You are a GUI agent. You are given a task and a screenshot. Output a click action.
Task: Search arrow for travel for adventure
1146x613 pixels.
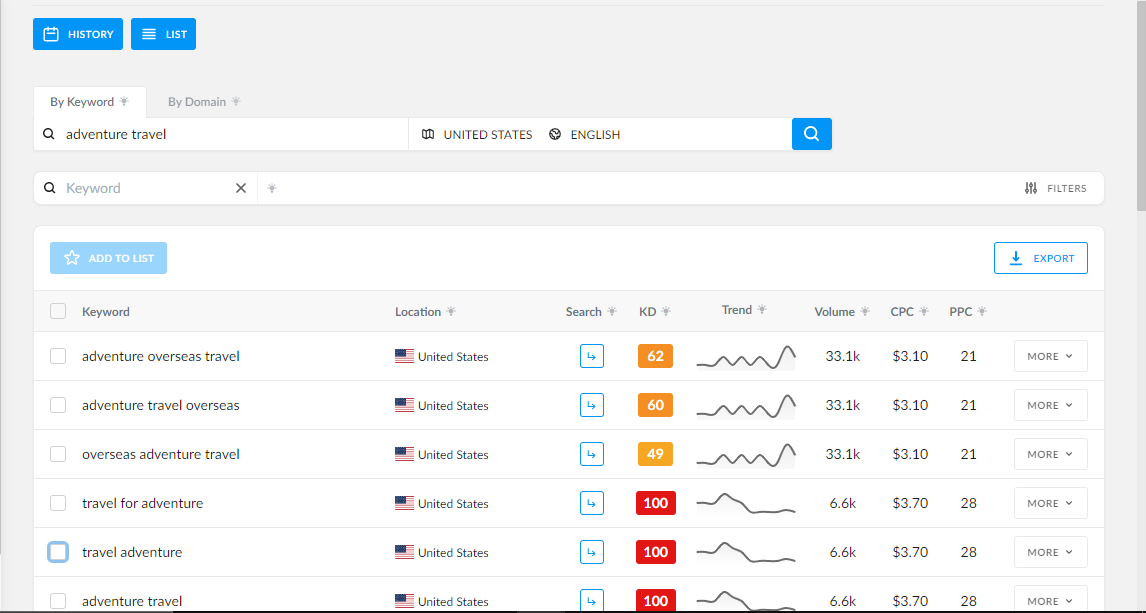pos(592,503)
